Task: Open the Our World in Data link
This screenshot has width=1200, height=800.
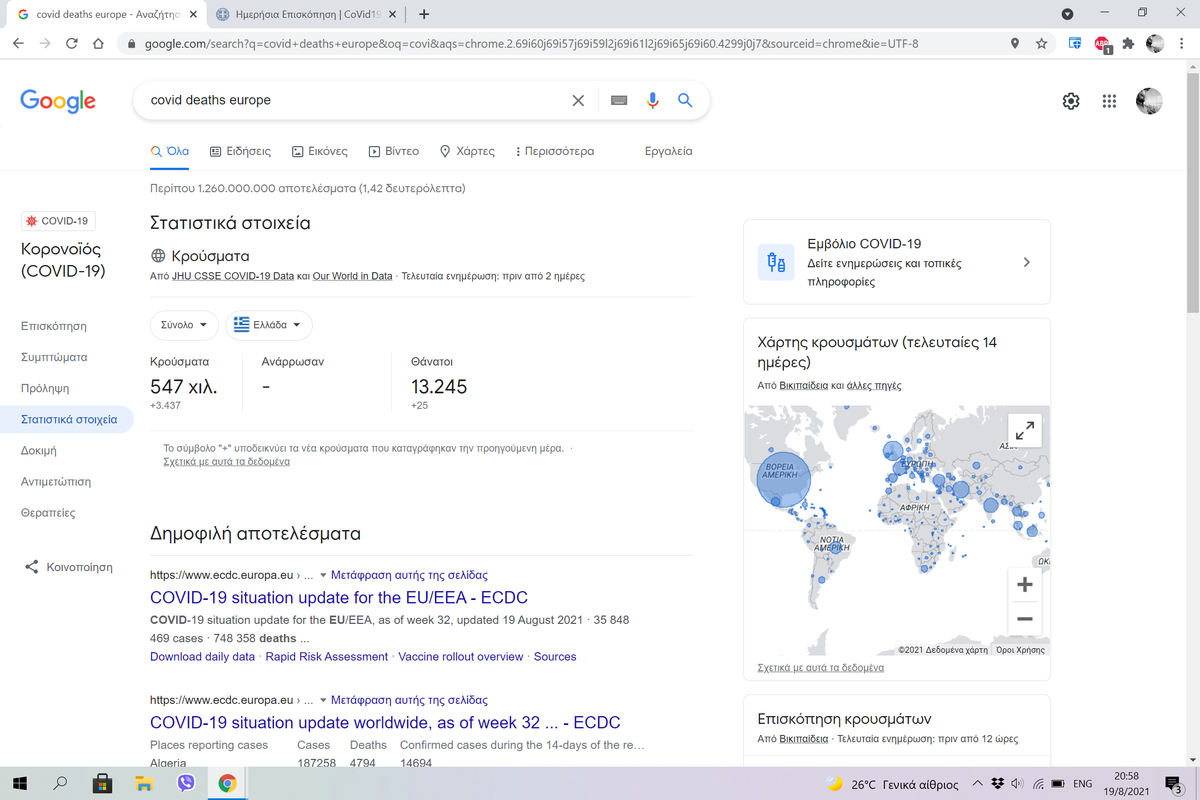Action: tap(352, 276)
